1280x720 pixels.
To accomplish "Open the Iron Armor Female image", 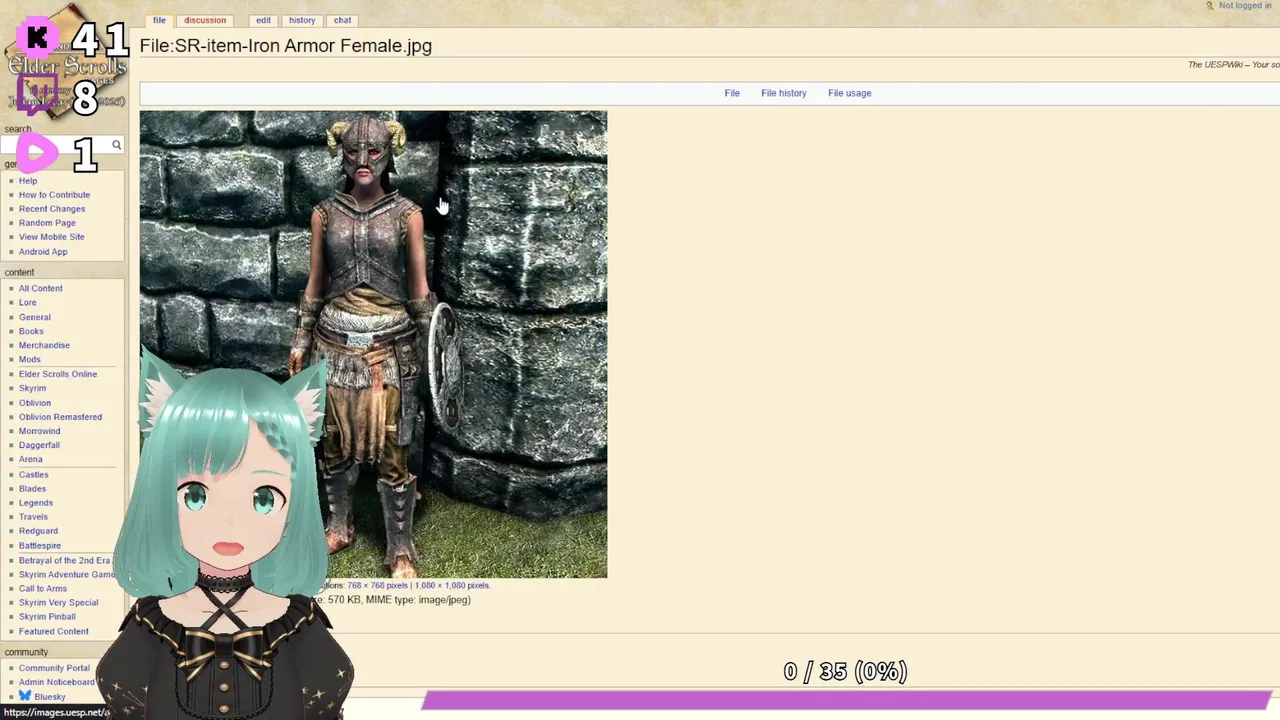I will (x=373, y=344).
